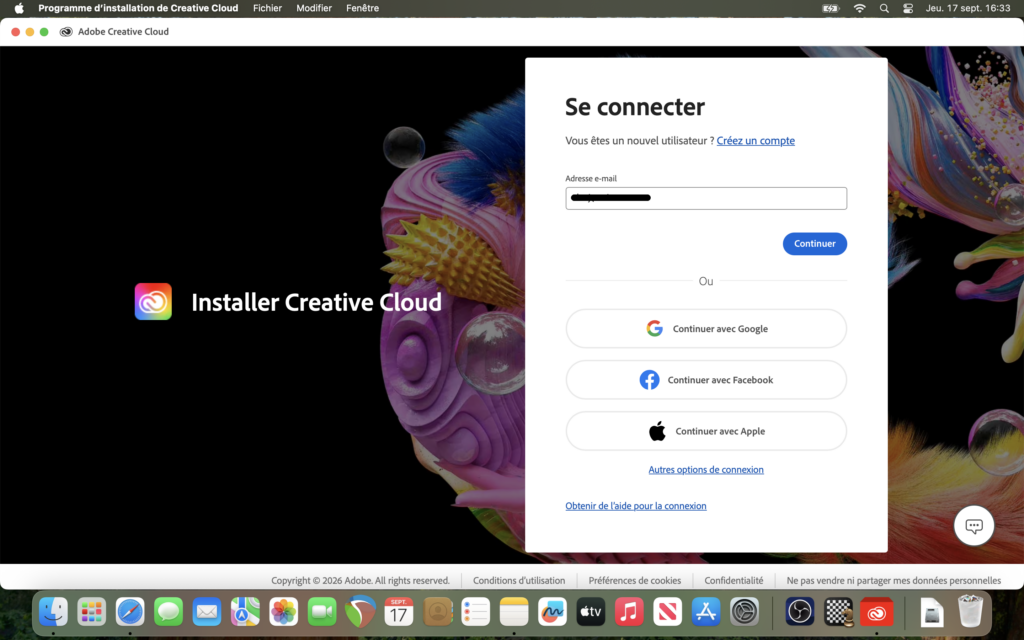Open the Chess app in the dock
This screenshot has height=640, width=1024.
point(839,612)
